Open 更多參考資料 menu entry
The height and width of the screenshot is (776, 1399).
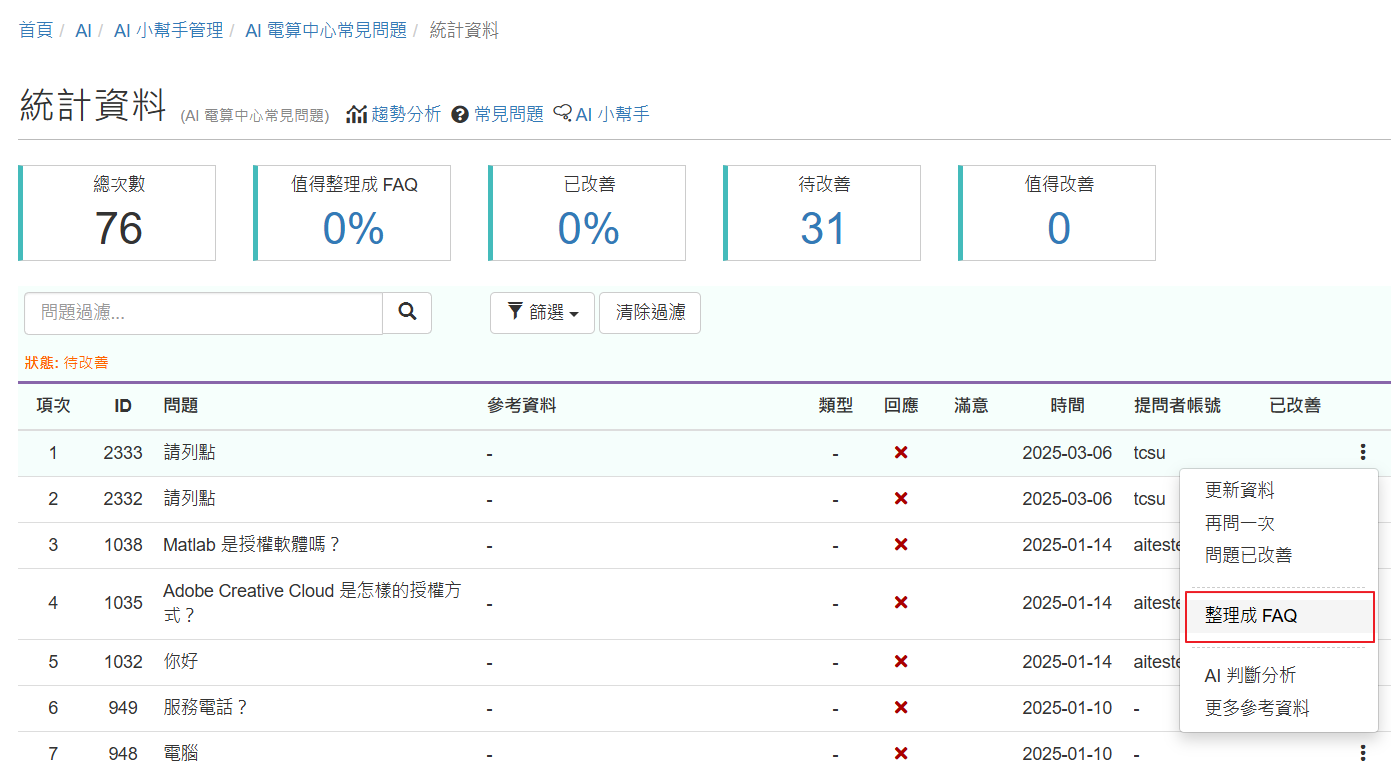[1257, 708]
